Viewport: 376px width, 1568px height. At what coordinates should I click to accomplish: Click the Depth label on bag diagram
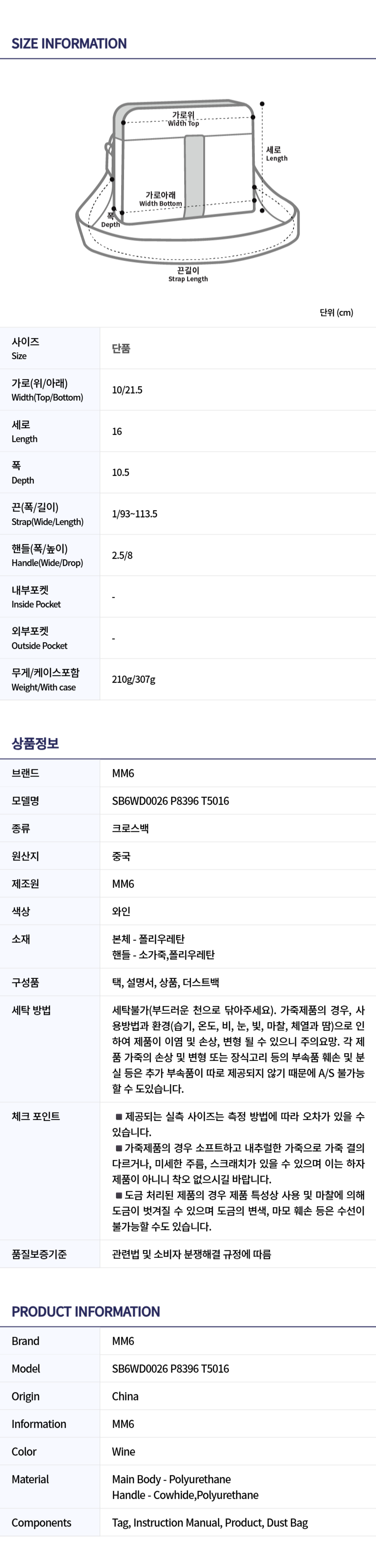[x=110, y=220]
